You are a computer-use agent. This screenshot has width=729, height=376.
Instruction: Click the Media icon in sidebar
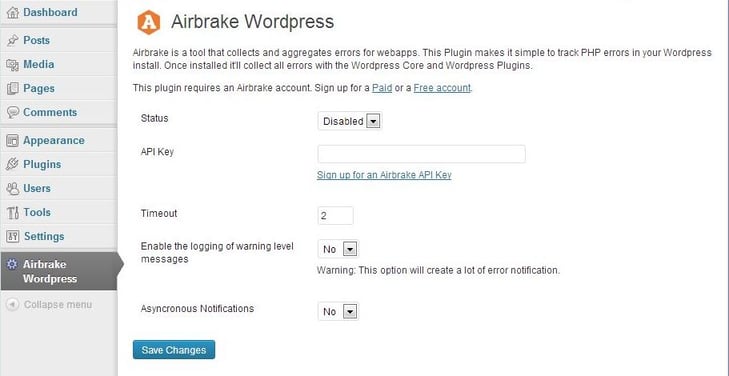point(13,65)
